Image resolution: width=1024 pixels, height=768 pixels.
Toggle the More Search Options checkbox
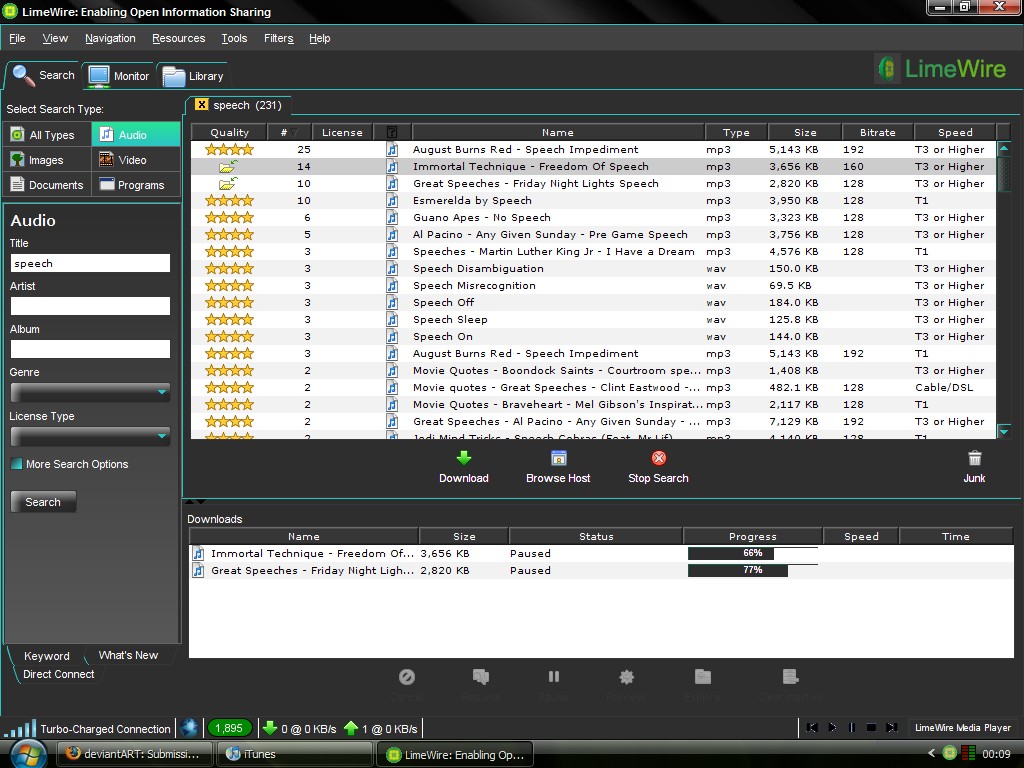coord(17,464)
